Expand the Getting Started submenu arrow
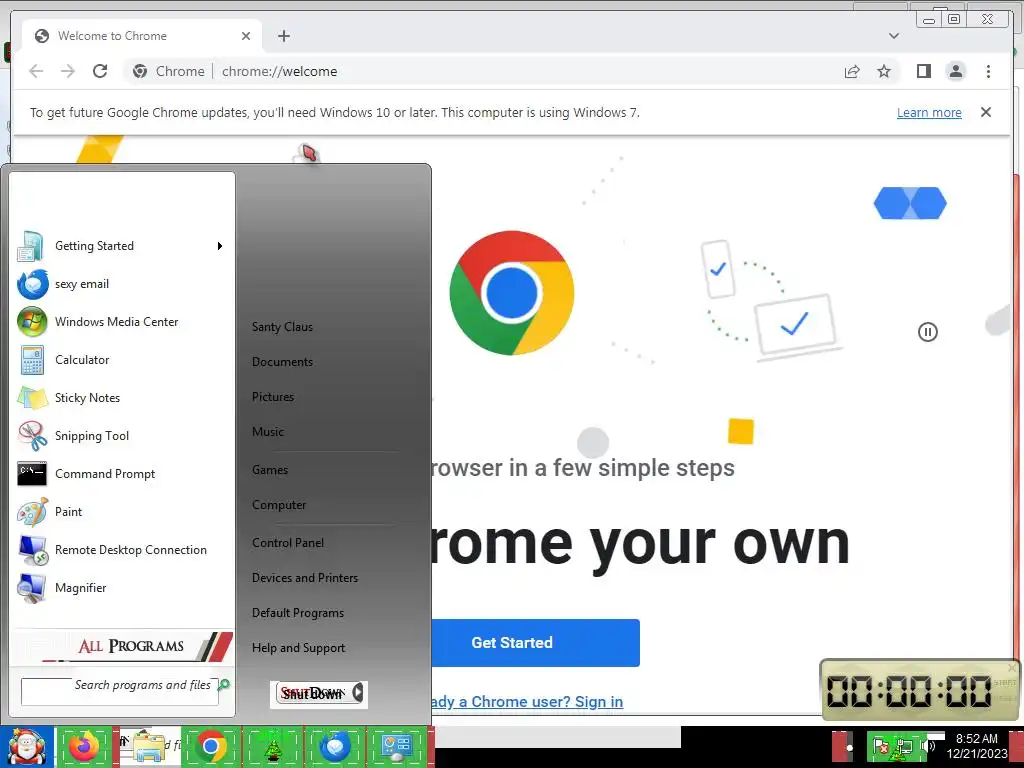This screenshot has height=768, width=1024. coord(220,246)
